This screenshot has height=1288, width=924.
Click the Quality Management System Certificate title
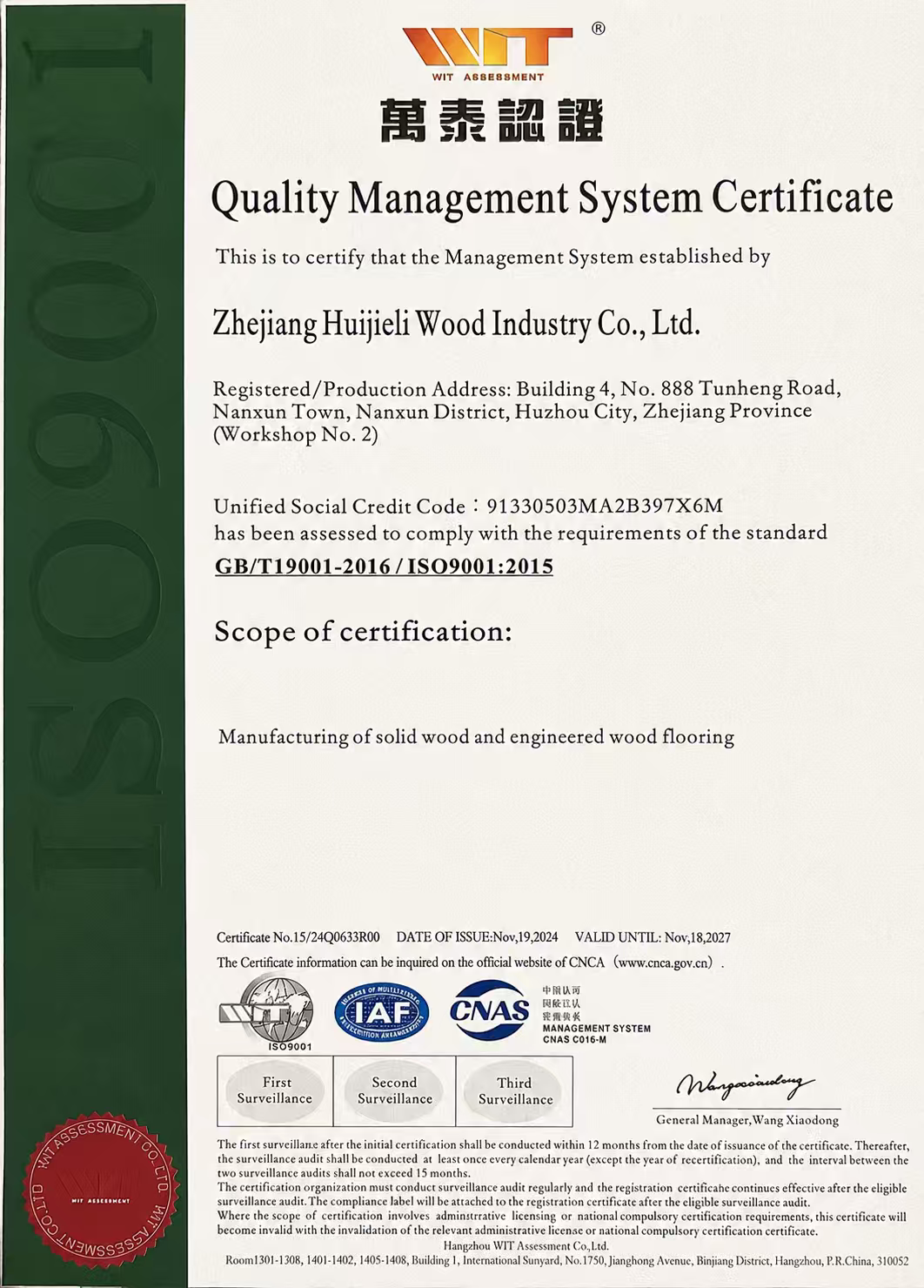[x=552, y=198]
